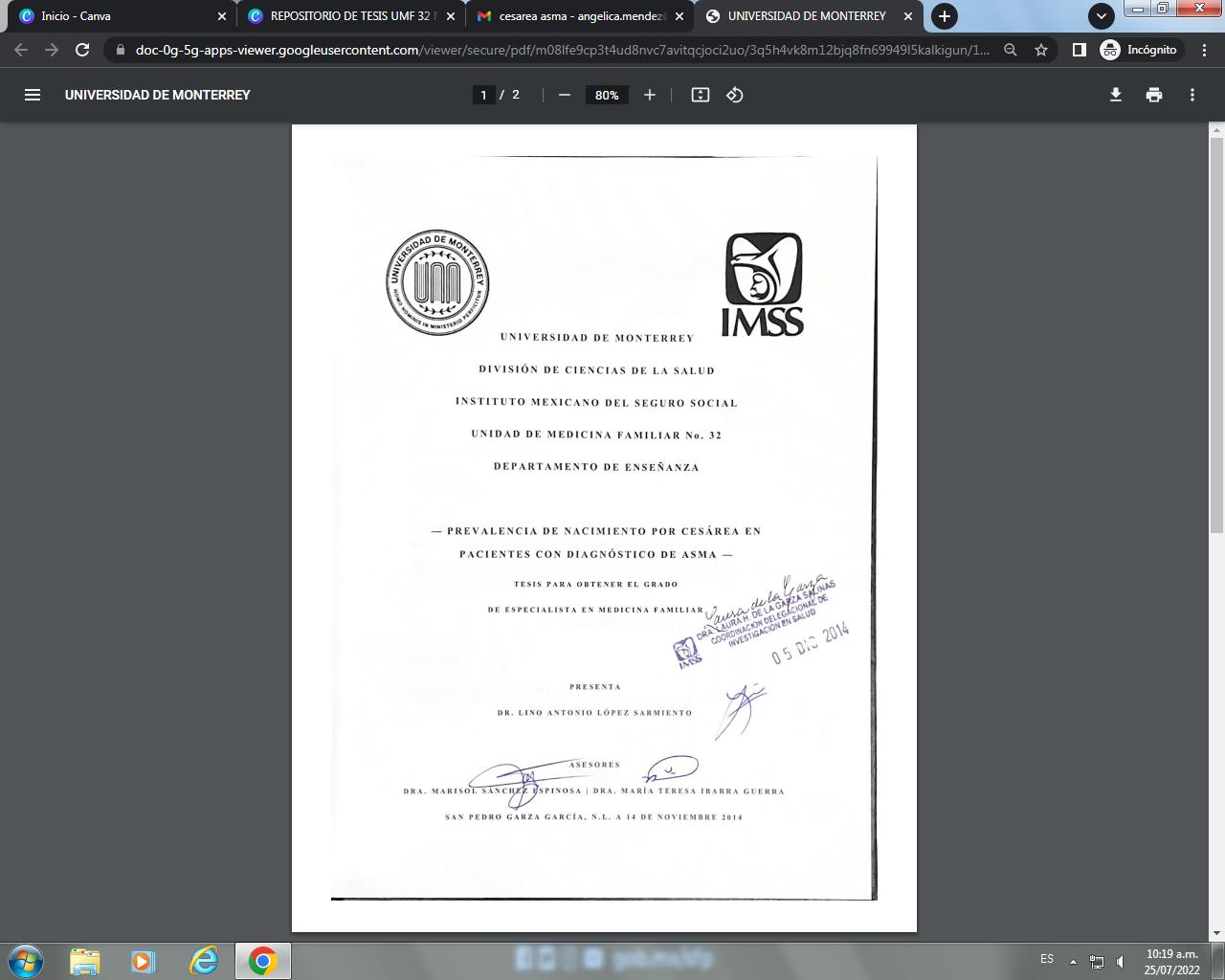Viewport: 1225px width, 980px height.
Task: Expand the tab search dropdown
Action: pos(1102,16)
